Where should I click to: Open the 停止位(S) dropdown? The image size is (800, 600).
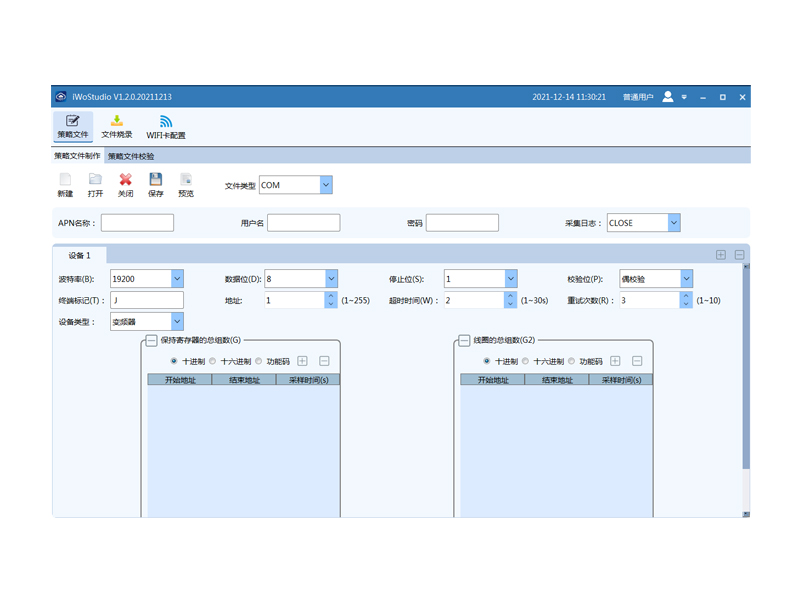point(511,279)
